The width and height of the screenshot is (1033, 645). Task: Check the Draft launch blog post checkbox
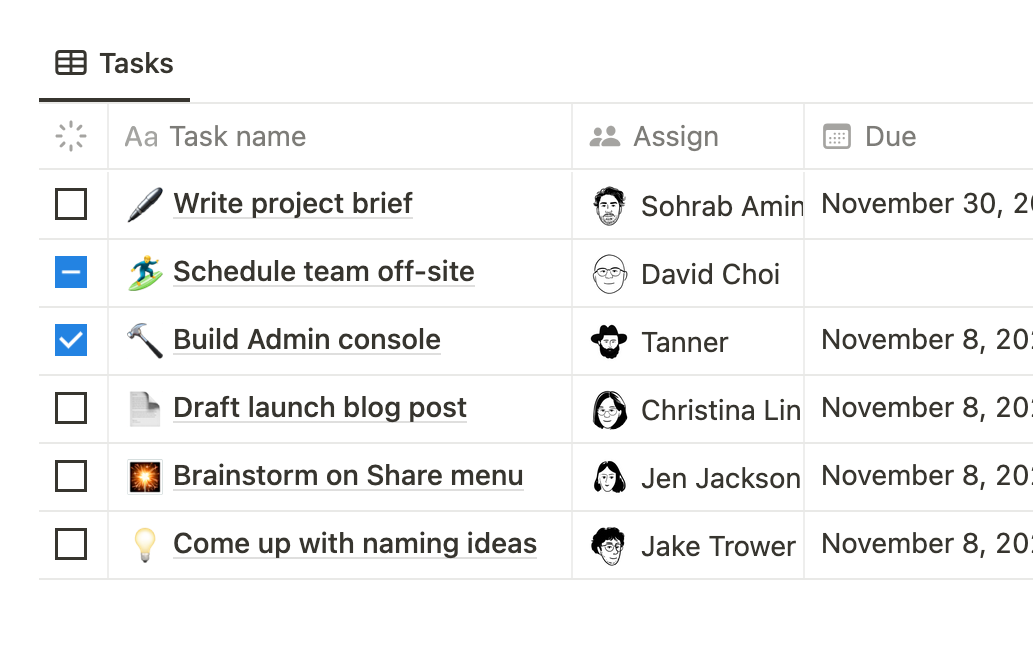click(x=71, y=408)
